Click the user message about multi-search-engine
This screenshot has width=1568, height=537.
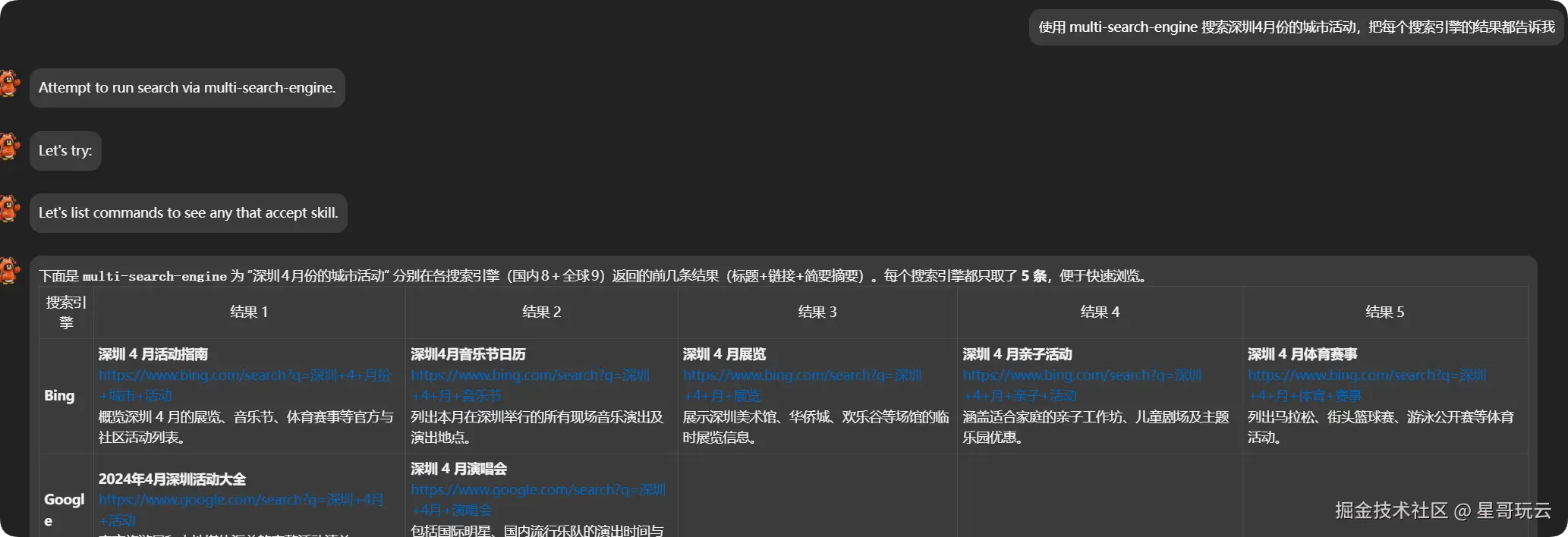(x=1296, y=27)
